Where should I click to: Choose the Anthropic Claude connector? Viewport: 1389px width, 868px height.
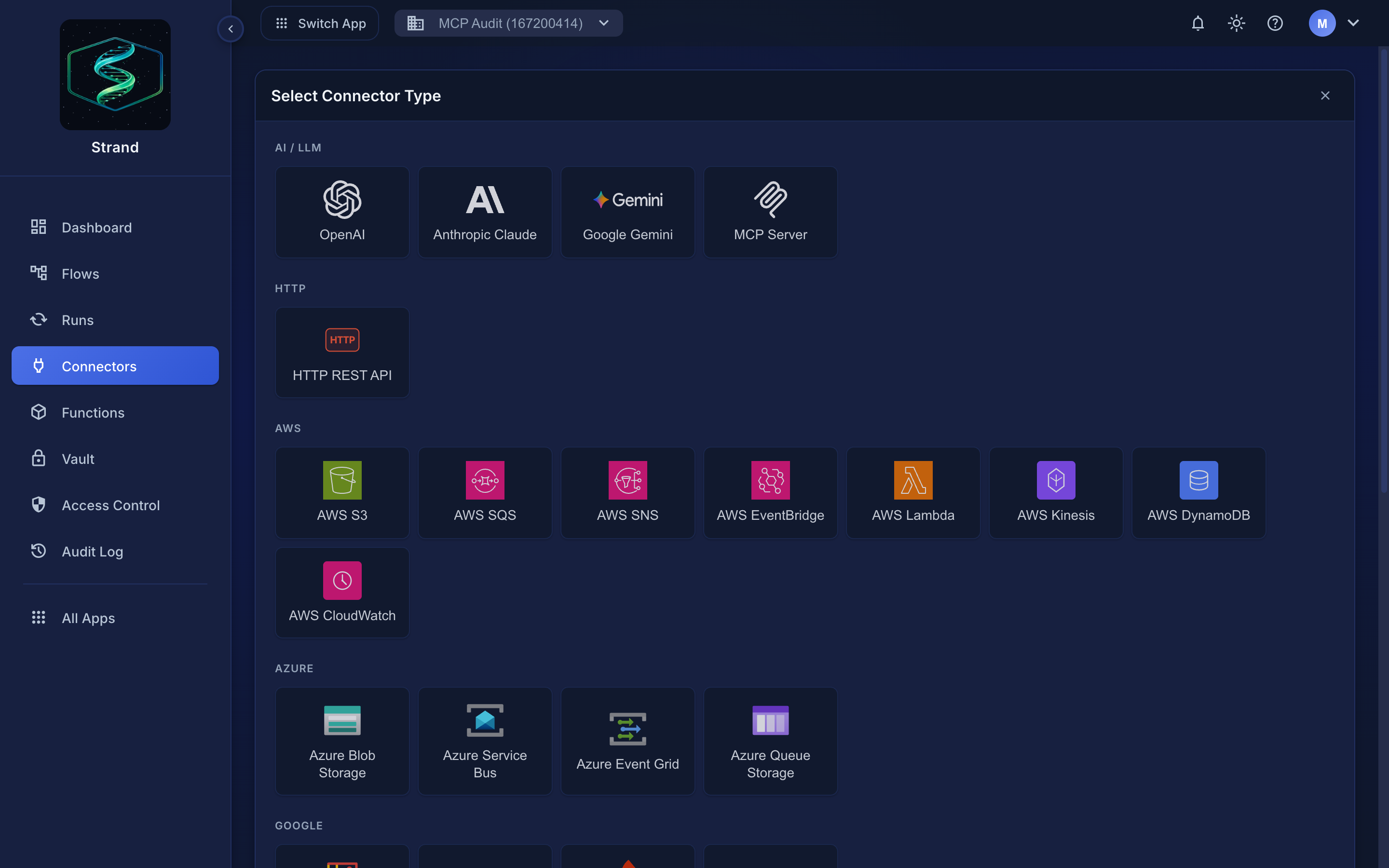tap(485, 212)
